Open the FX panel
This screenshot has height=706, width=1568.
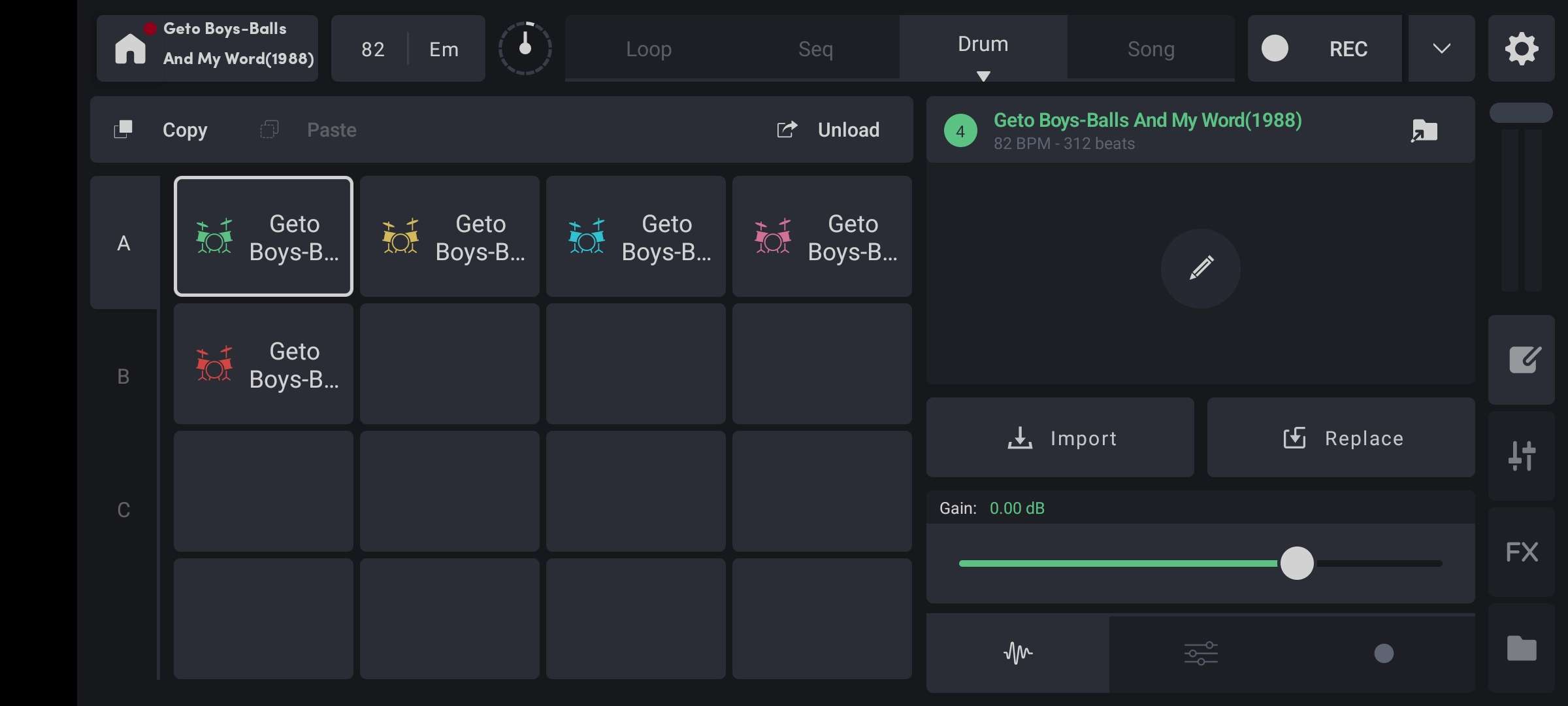coord(1522,552)
